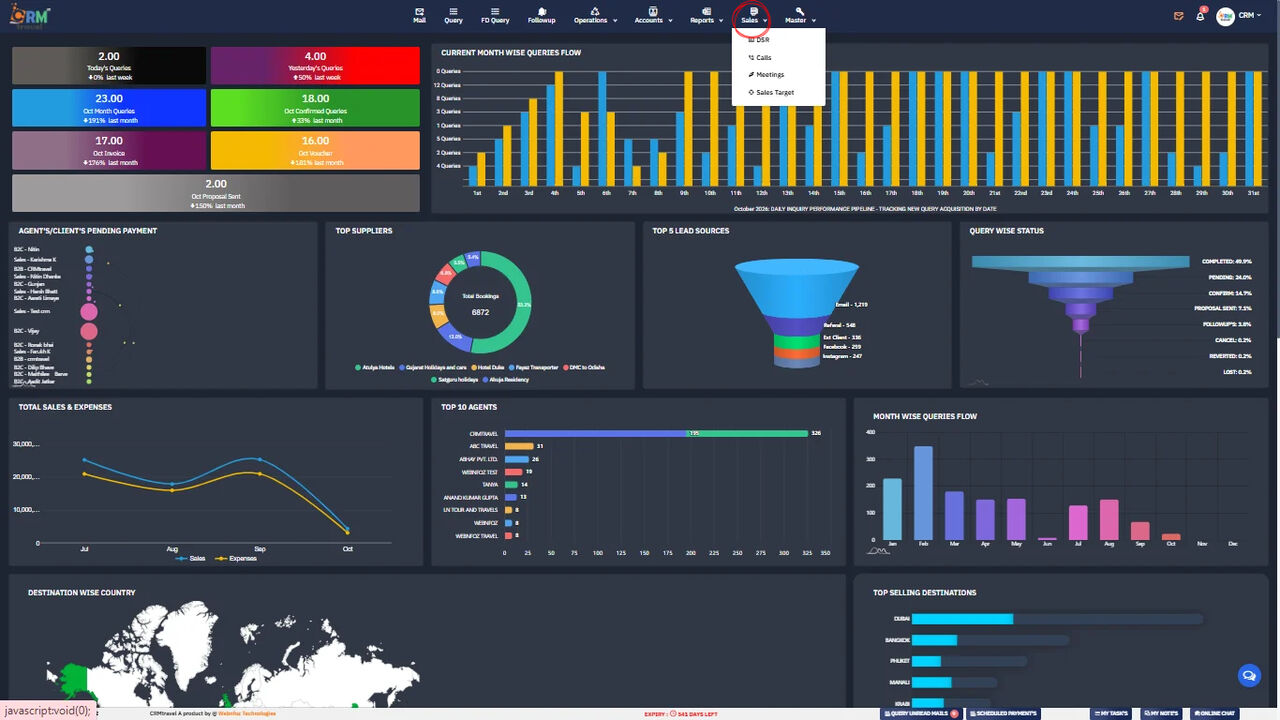The width and height of the screenshot is (1280, 720).
Task: Open the Query module icon
Action: coord(453,15)
